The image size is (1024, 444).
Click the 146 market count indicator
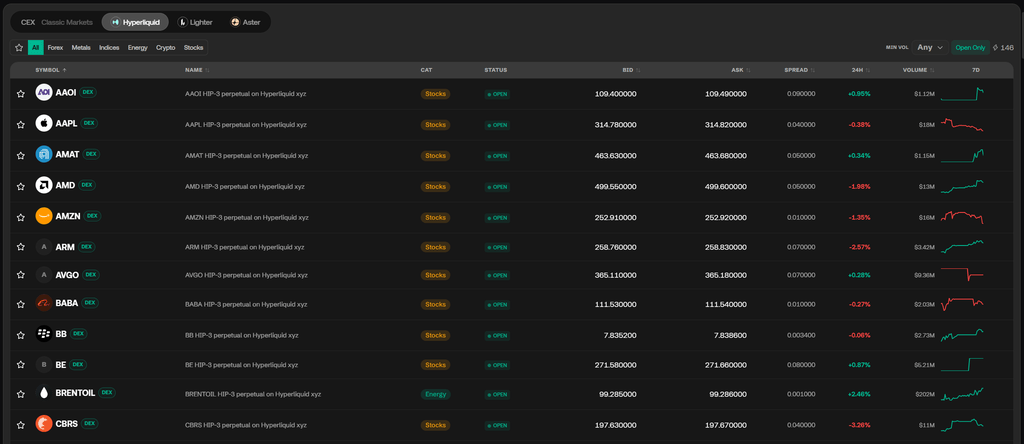(1003, 48)
